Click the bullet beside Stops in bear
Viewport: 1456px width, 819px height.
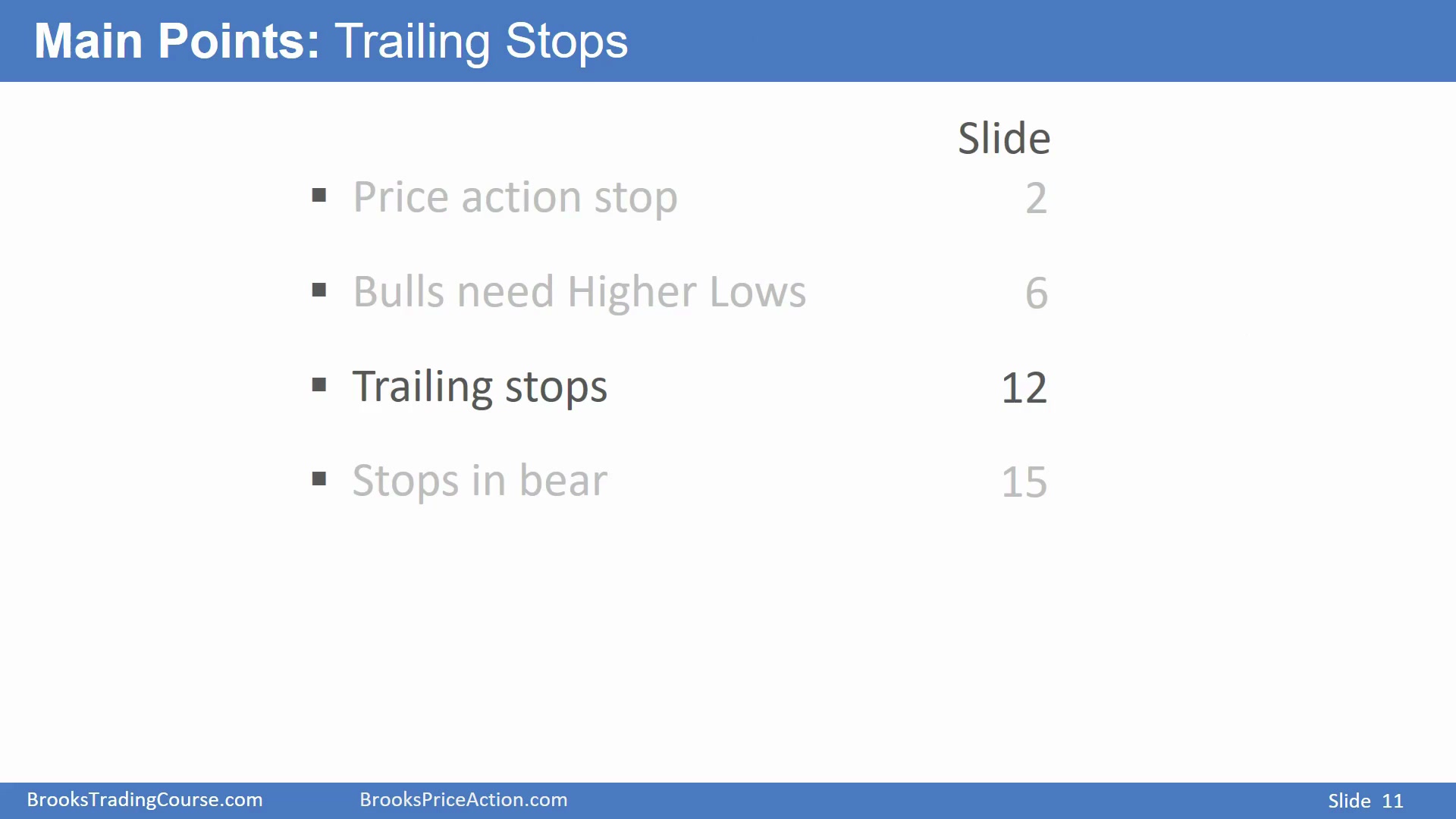tap(318, 479)
